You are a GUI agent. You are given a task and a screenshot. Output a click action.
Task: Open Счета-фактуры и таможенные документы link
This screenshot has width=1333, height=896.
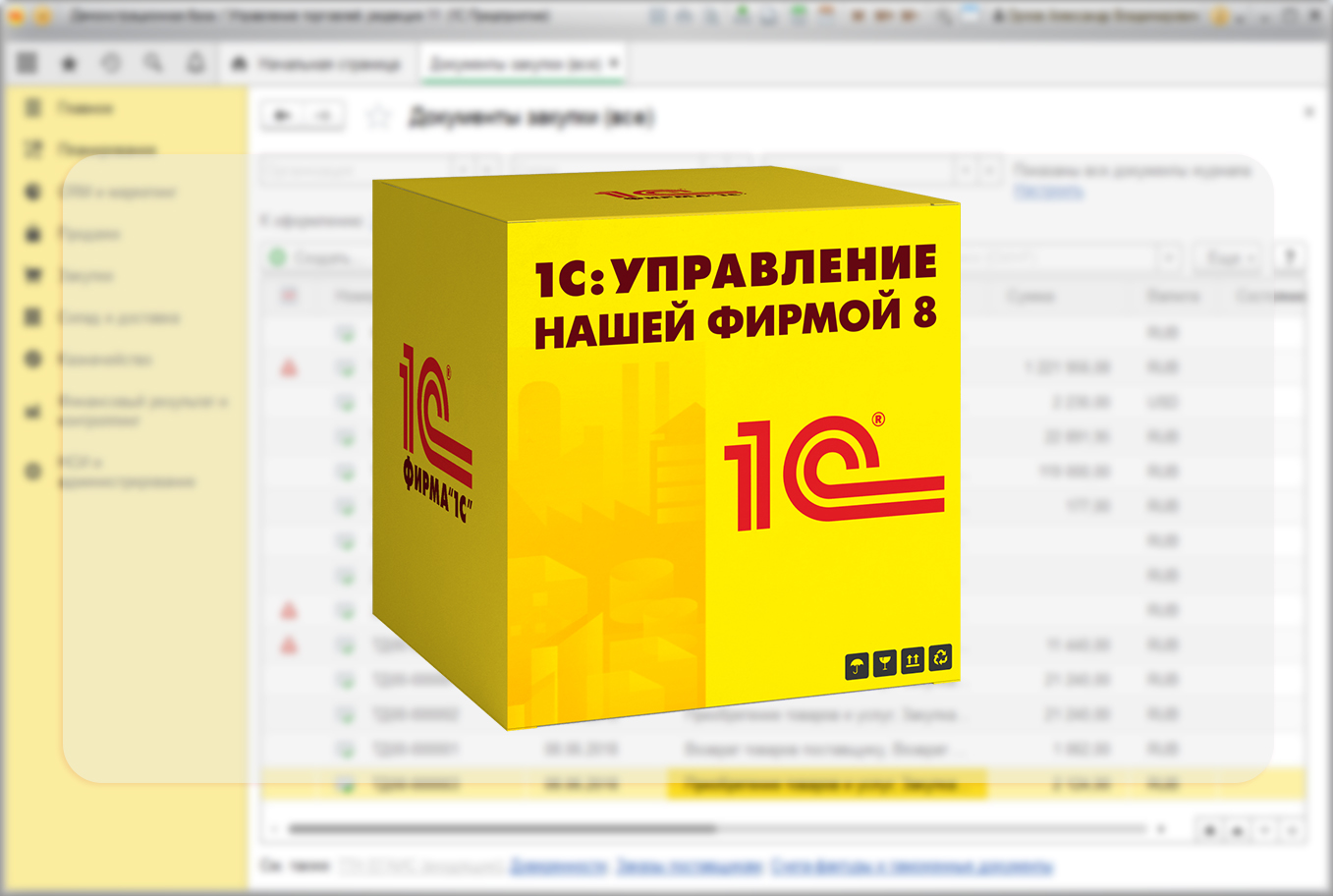(x=912, y=867)
